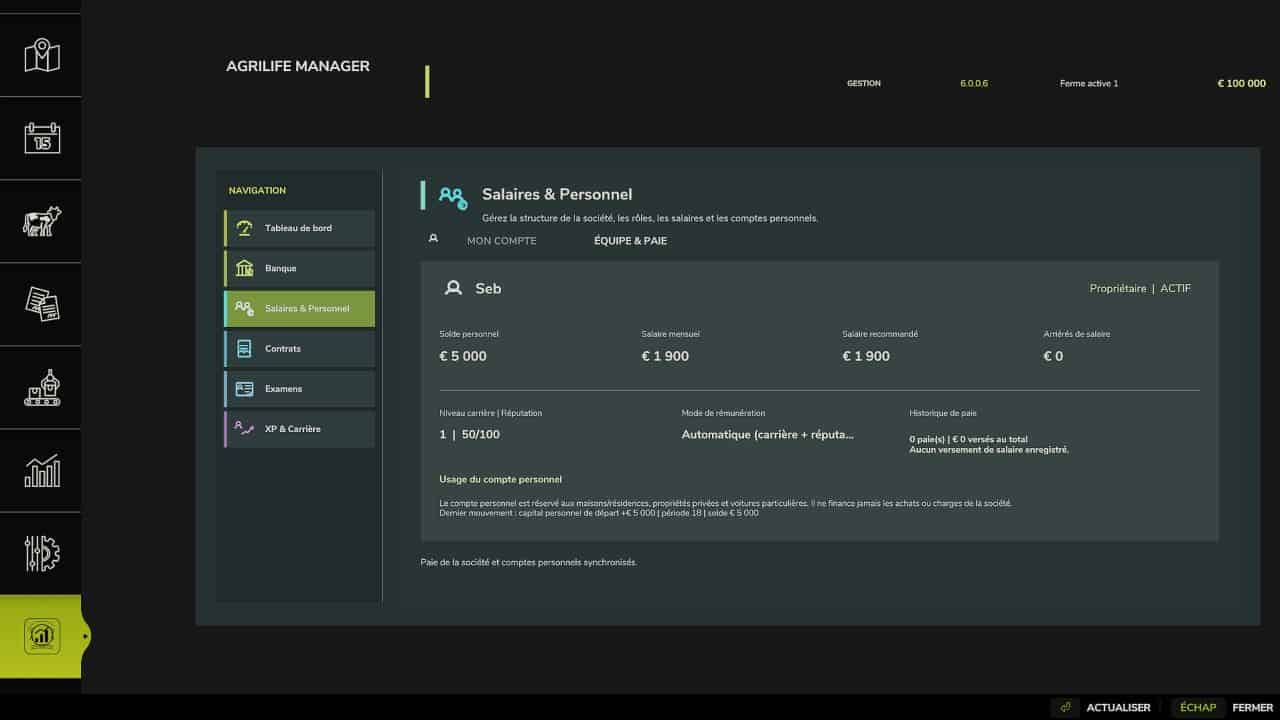Click the Dernier mouvement line
Image resolution: width=1280 pixels, height=720 pixels.
click(x=599, y=513)
